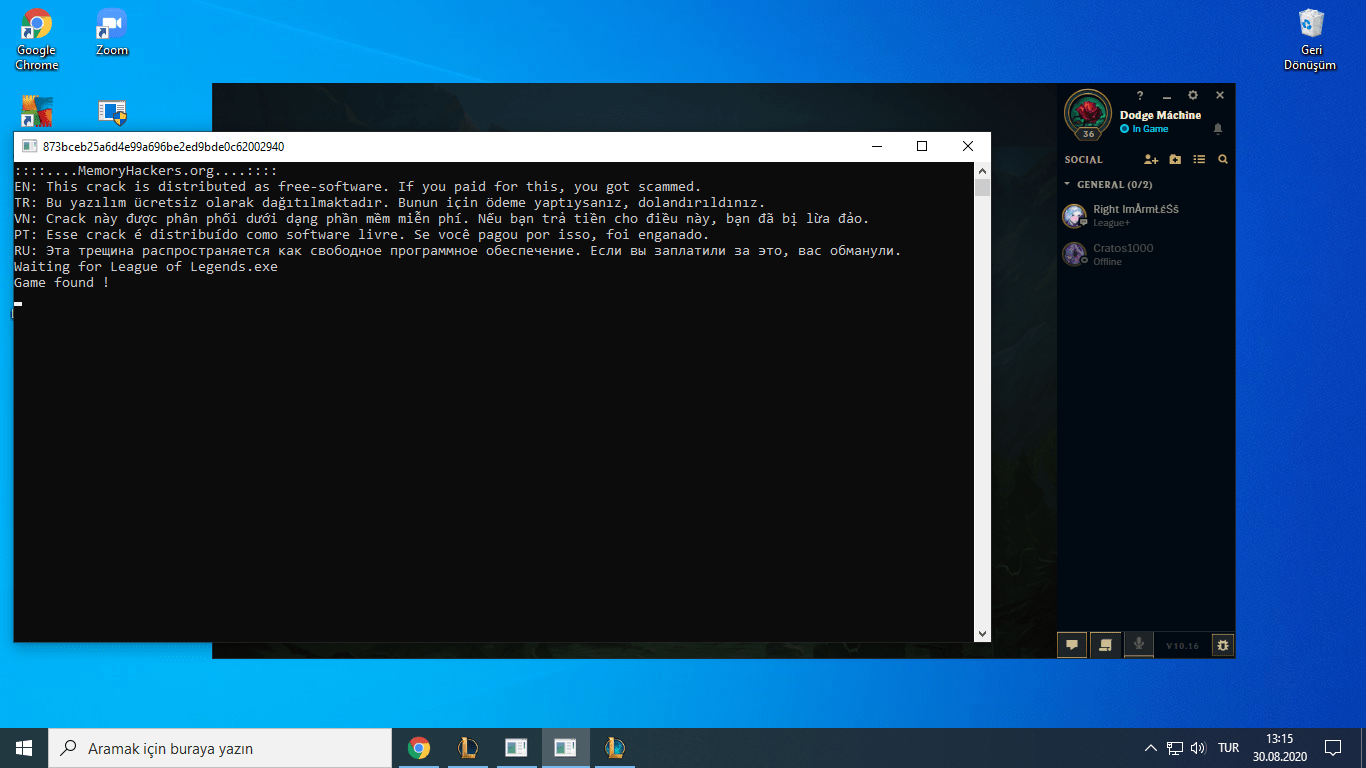Viewport: 1366px width, 768px height.
Task: Click the Google Chrome desktop icon
Action: pyautogui.click(x=37, y=40)
